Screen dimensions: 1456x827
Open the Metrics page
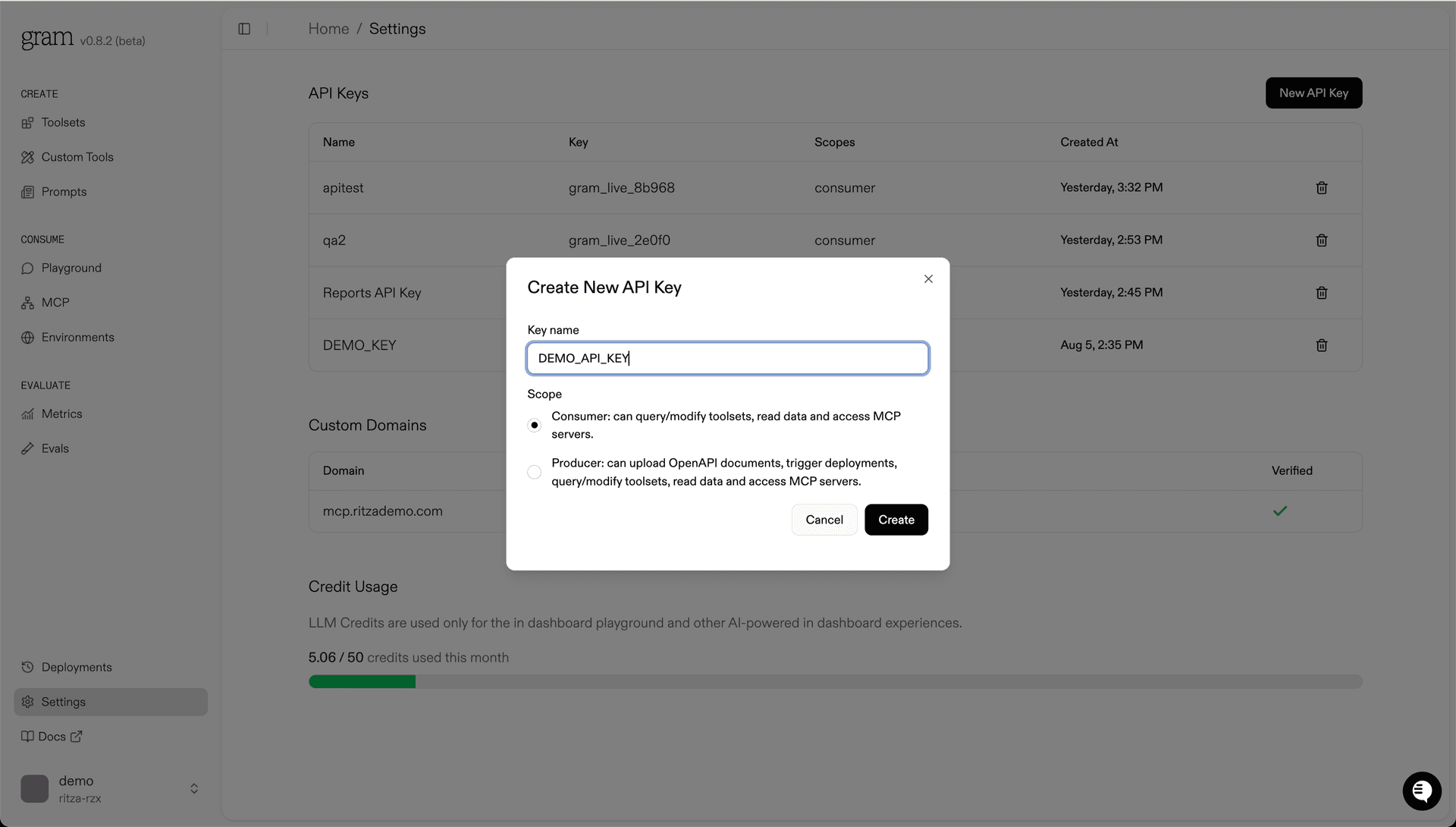point(61,413)
